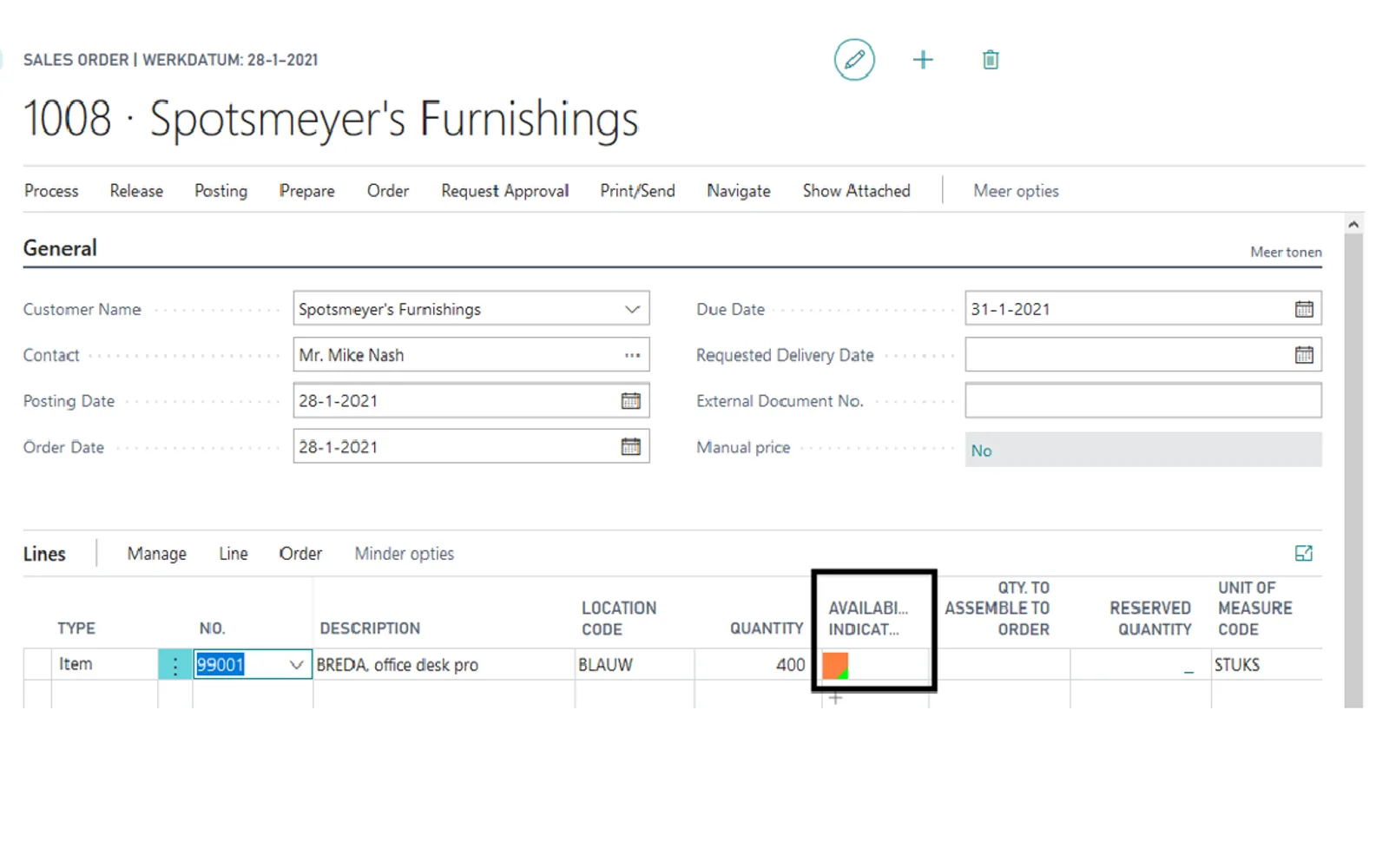Click Meer opties
The width and height of the screenshot is (1389, 868).
1016,191
